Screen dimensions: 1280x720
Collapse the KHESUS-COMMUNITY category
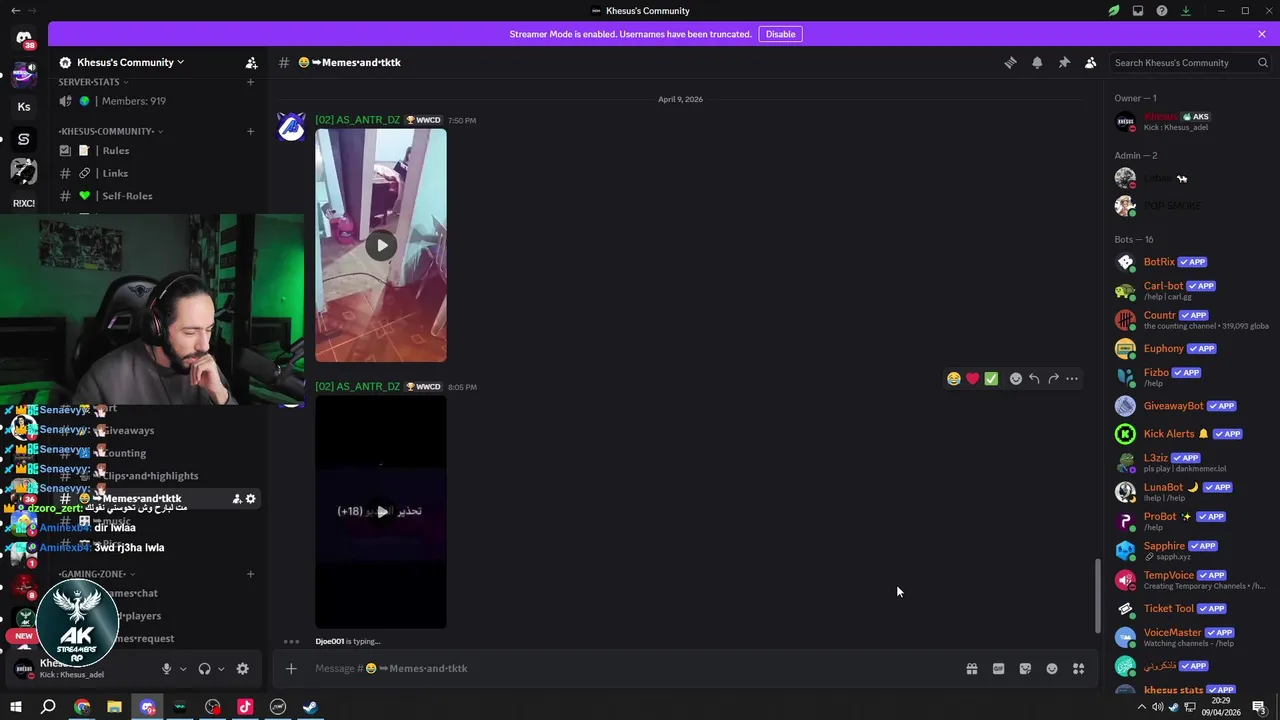click(x=110, y=131)
